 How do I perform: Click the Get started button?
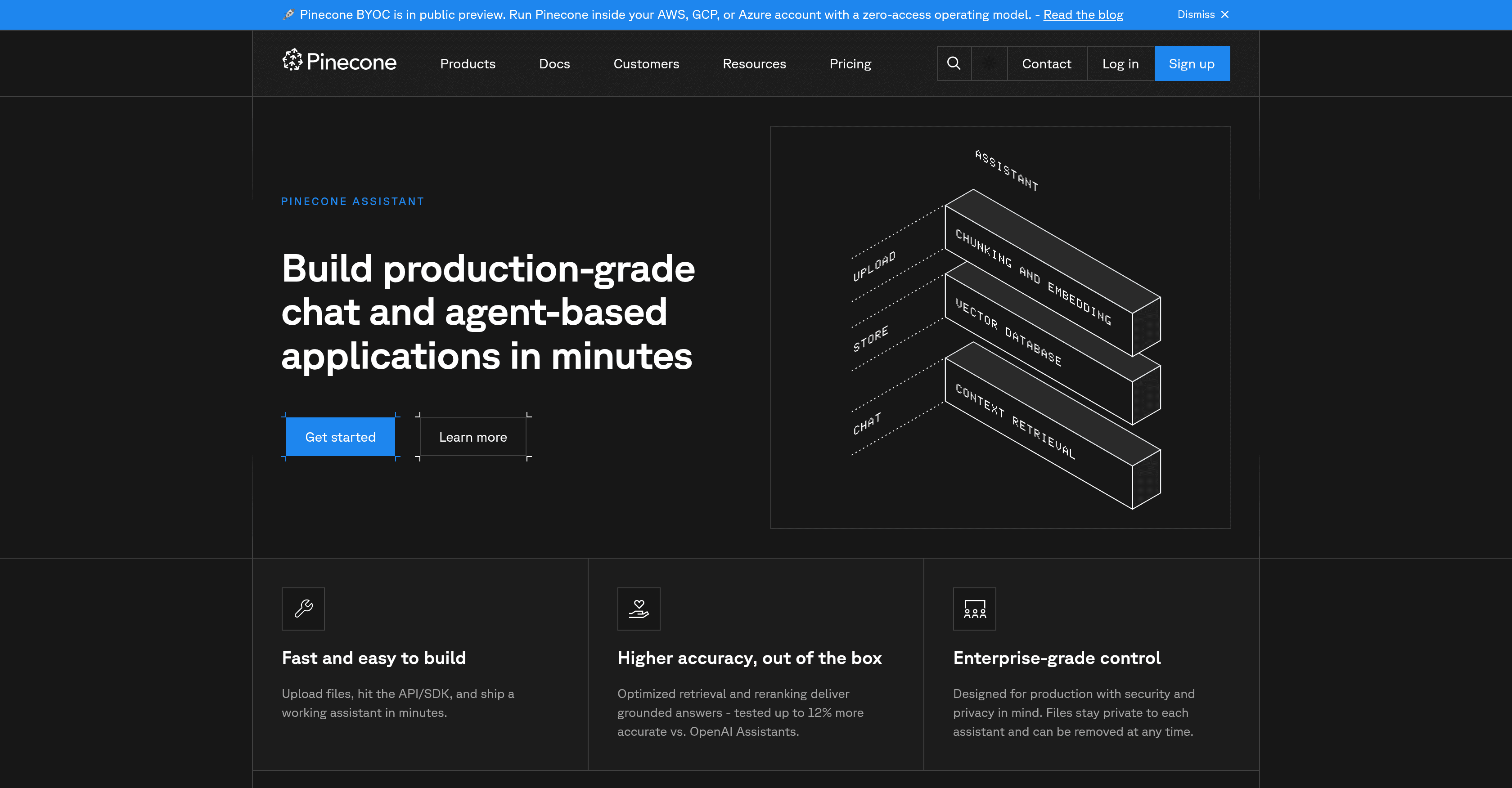pos(340,437)
